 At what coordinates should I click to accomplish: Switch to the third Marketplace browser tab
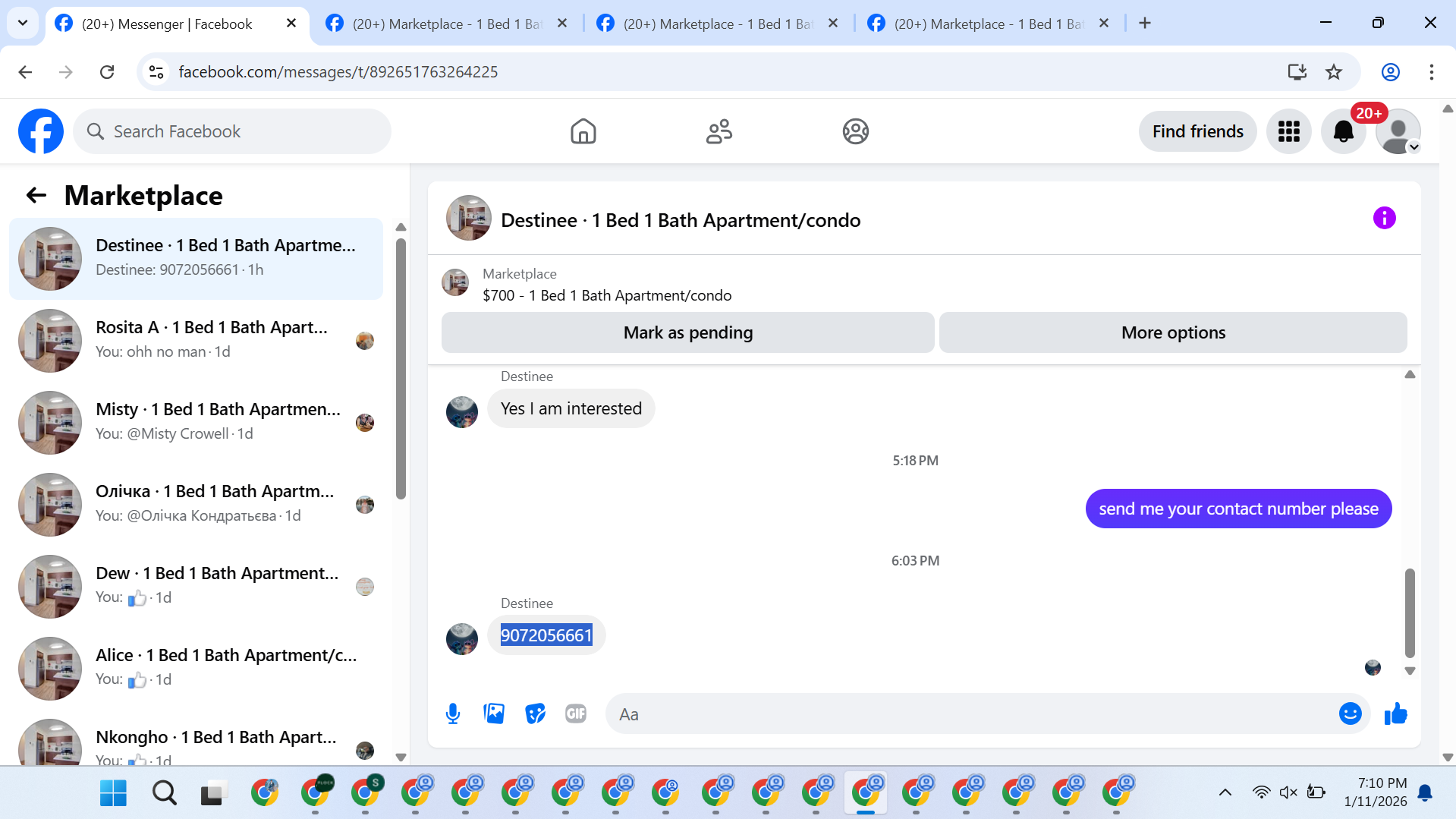tap(719, 24)
